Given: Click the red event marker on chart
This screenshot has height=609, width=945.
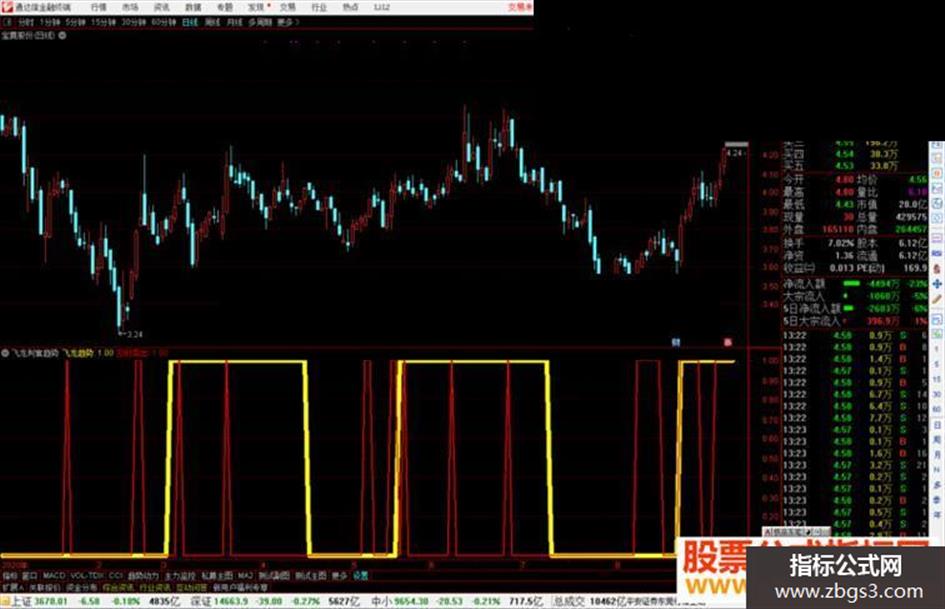Looking at the screenshot, I should click(x=727, y=342).
